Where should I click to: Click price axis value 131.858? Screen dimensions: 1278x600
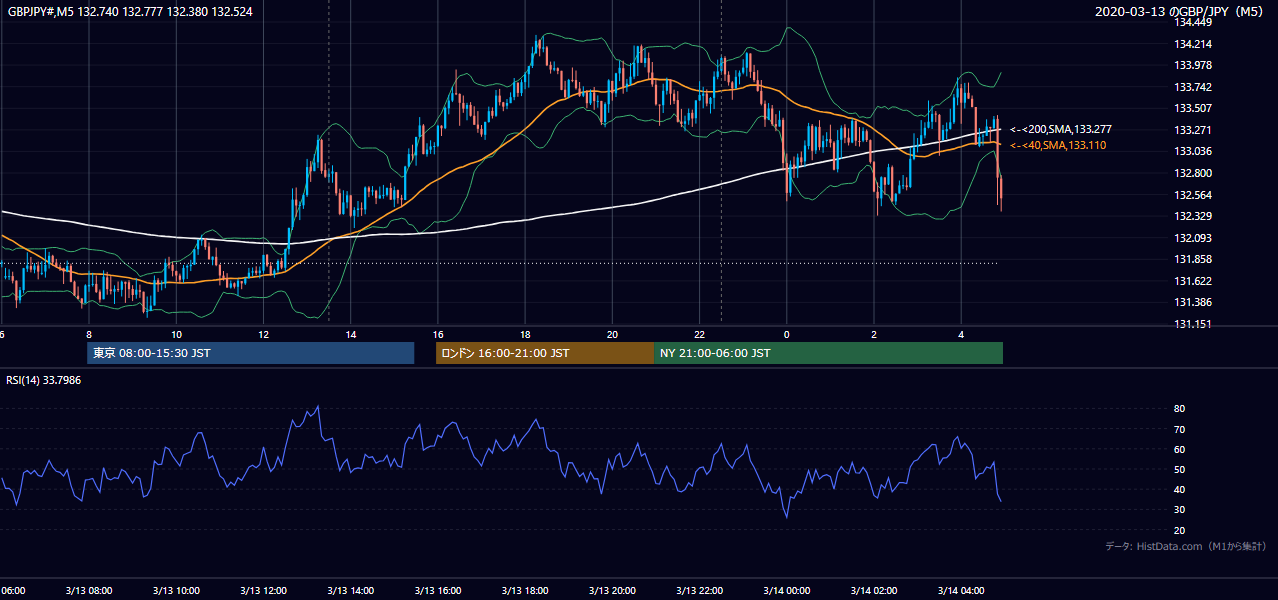coord(1193,259)
